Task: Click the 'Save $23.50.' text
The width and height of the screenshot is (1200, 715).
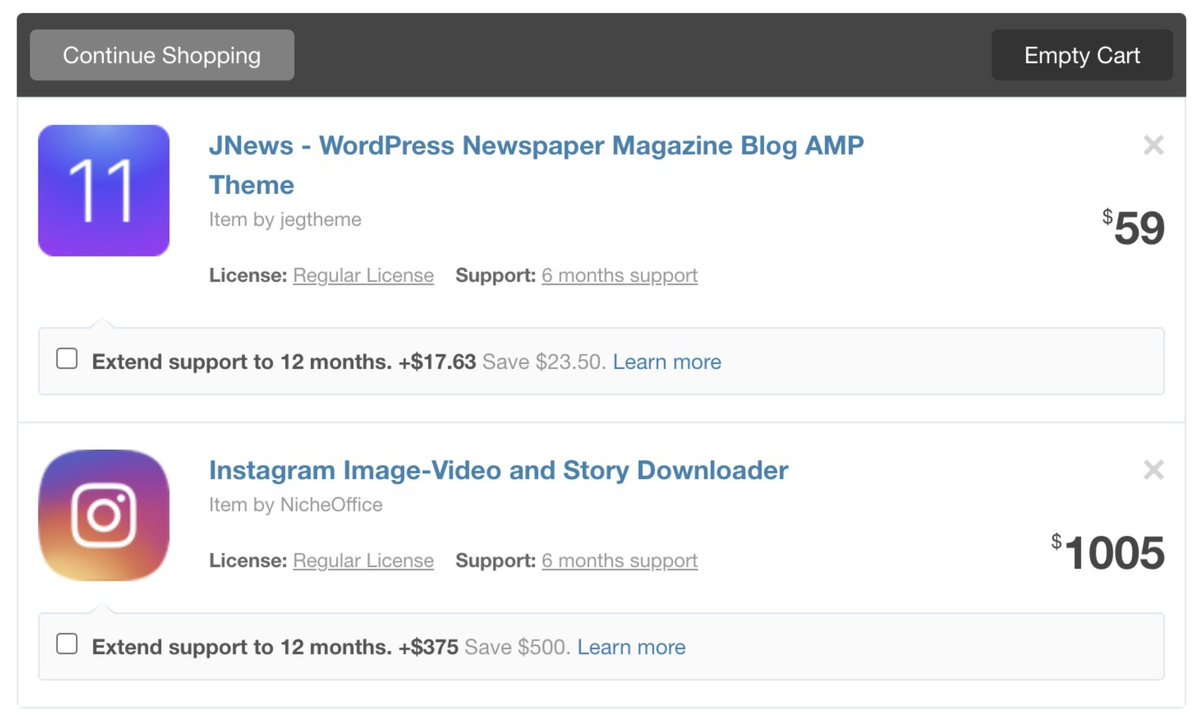Action: click(x=544, y=362)
